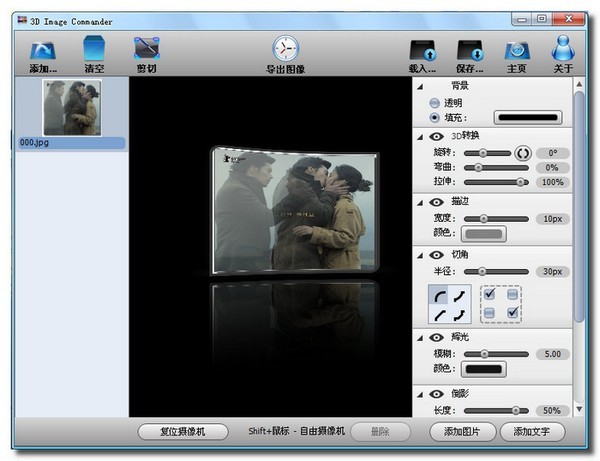Screen dimensions: 600x461
Task: Click the Add (添加) image icon
Action: coord(43,49)
